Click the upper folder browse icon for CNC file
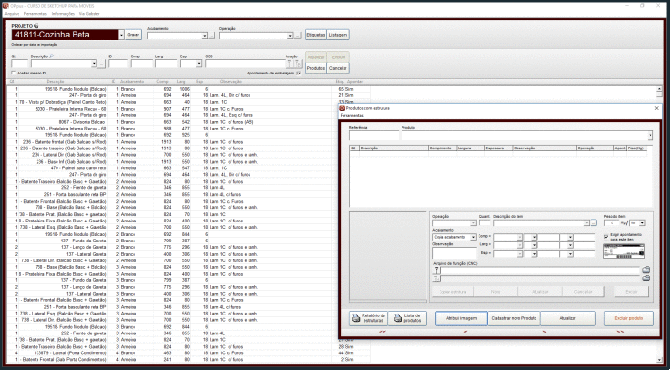 pyautogui.click(x=646, y=270)
